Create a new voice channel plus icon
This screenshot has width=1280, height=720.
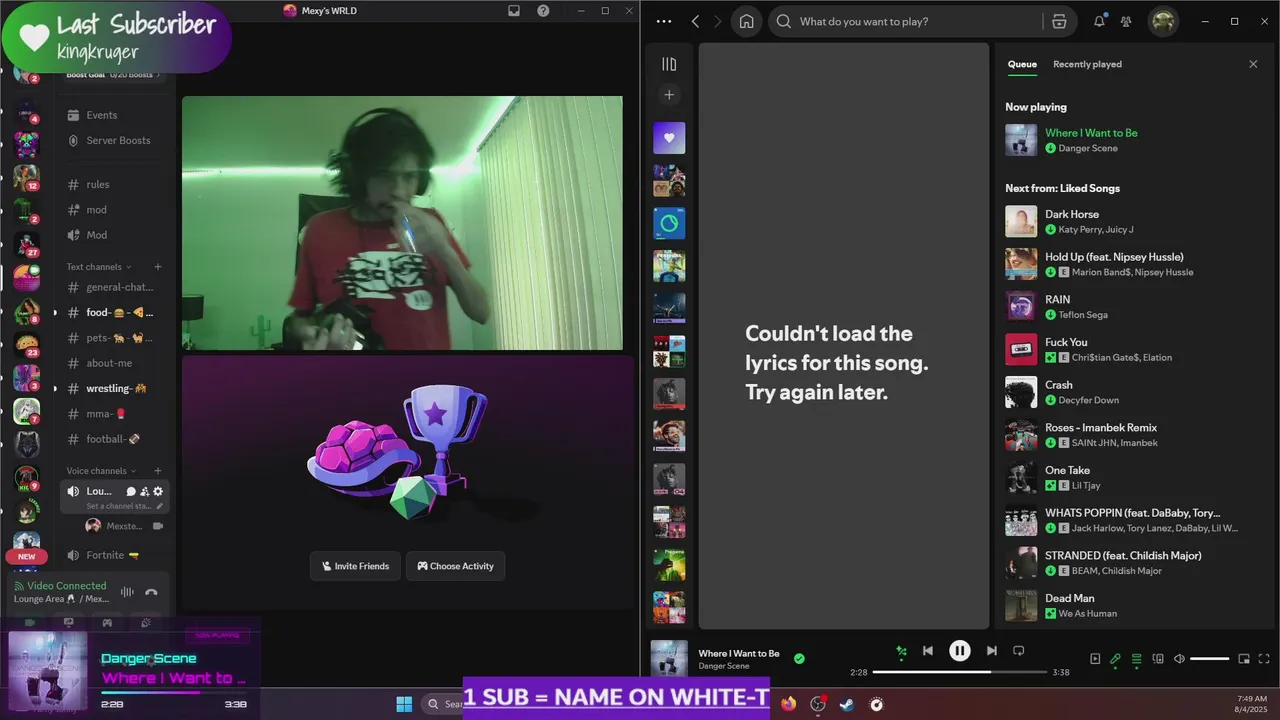158,471
